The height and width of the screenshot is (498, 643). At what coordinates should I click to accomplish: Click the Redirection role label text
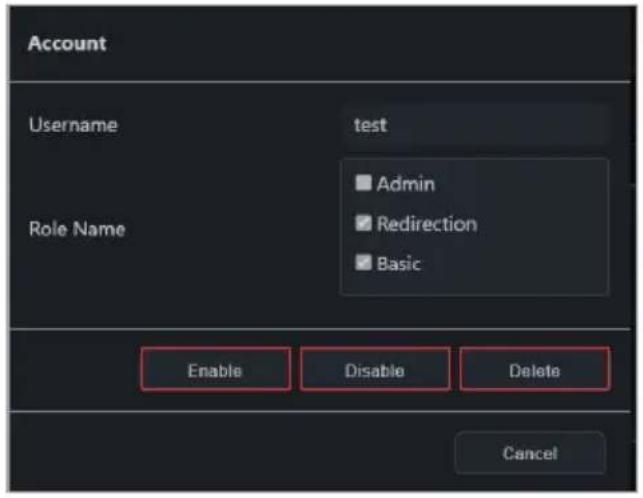[x=427, y=224]
